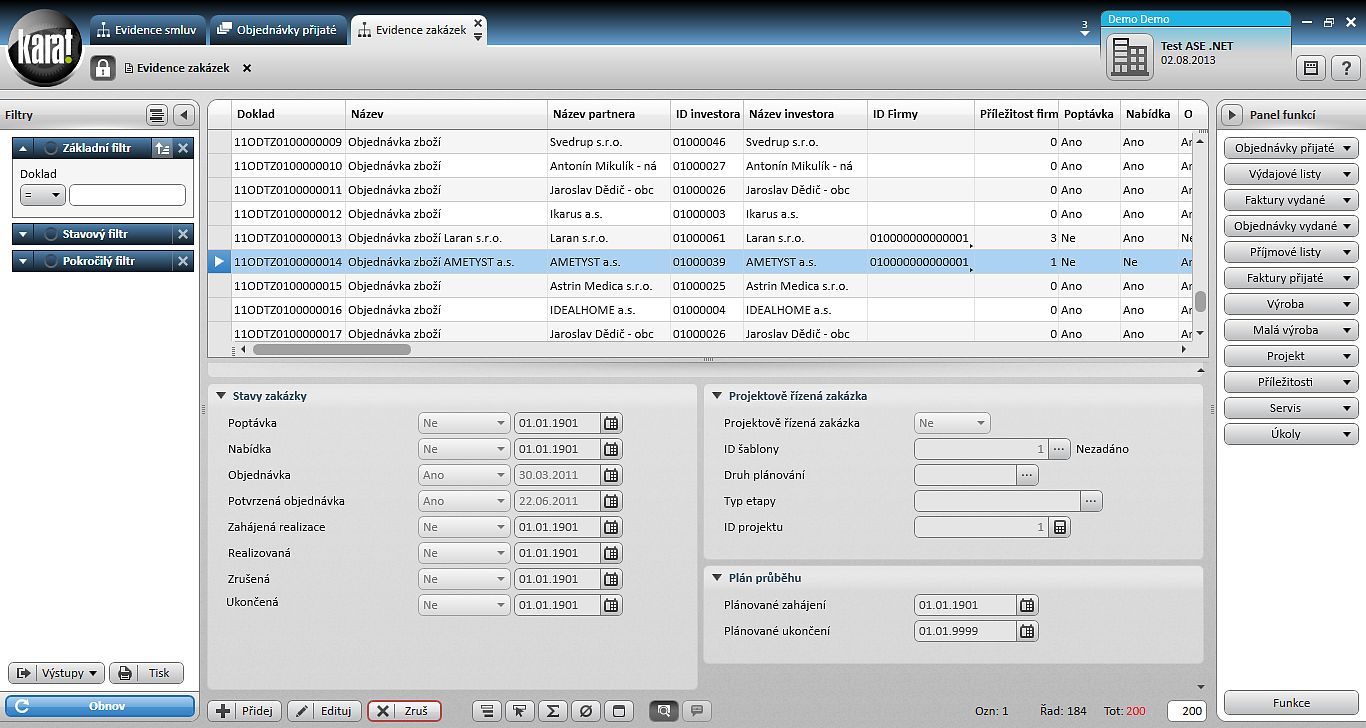This screenshot has height=728, width=1366.
Task: Collapse the Plán průběhu section
Action: click(x=717, y=578)
